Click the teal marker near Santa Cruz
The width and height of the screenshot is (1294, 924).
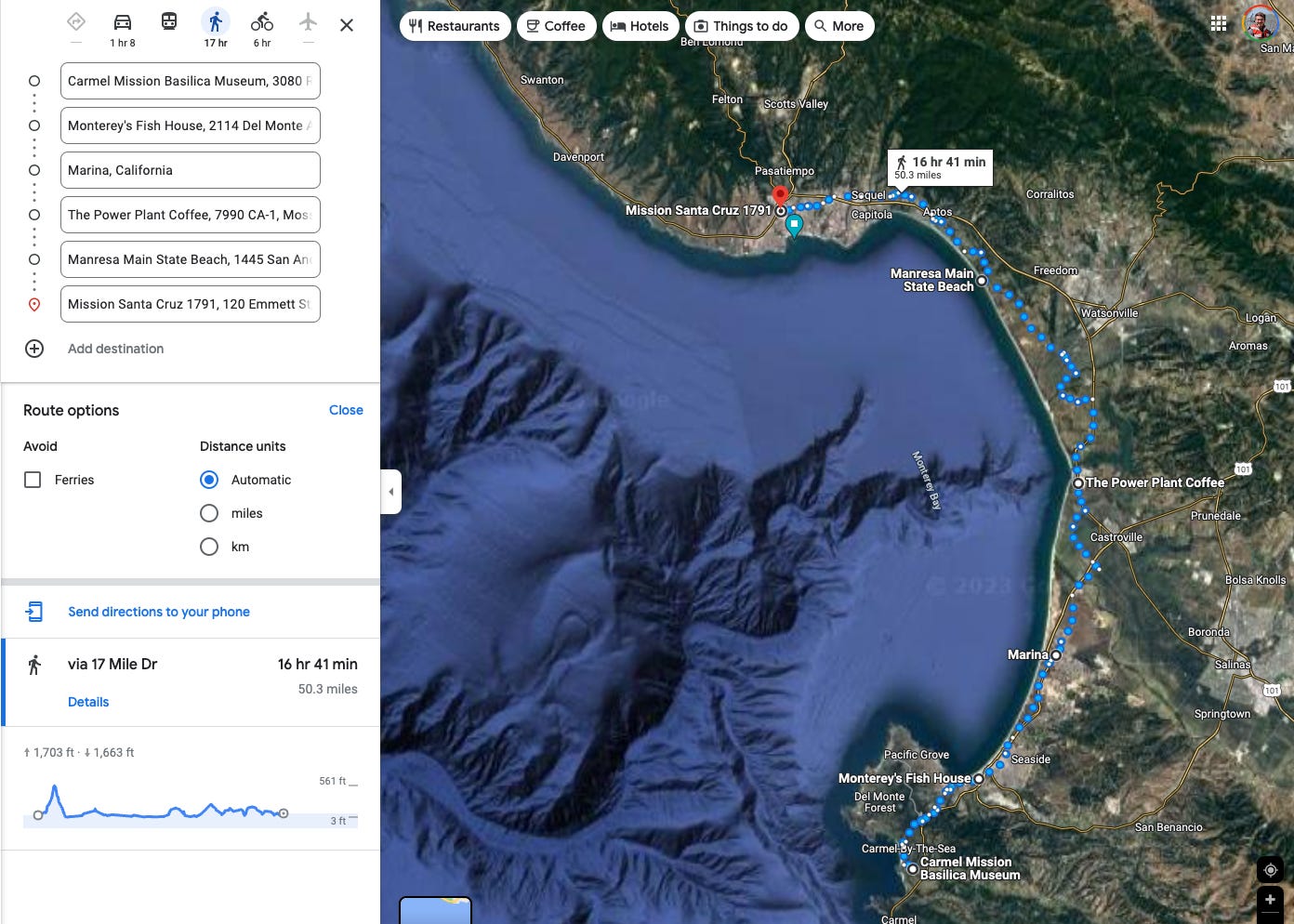(794, 226)
